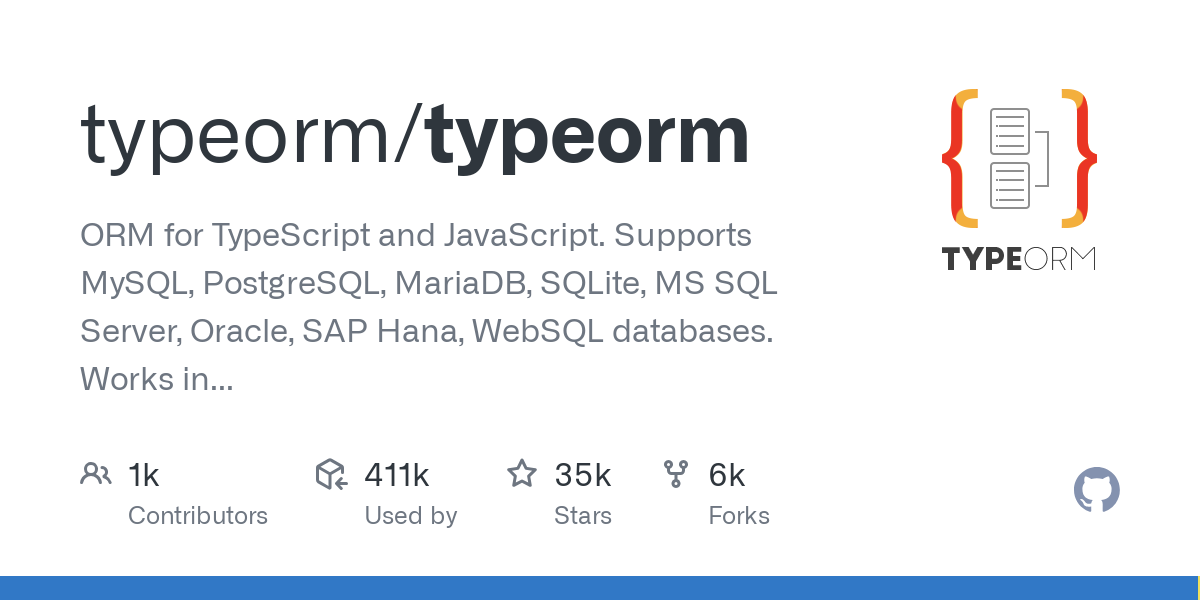This screenshot has height=600, width=1200.
Task: Click the lower document icon in the TypeORM logo
Action: (1010, 185)
